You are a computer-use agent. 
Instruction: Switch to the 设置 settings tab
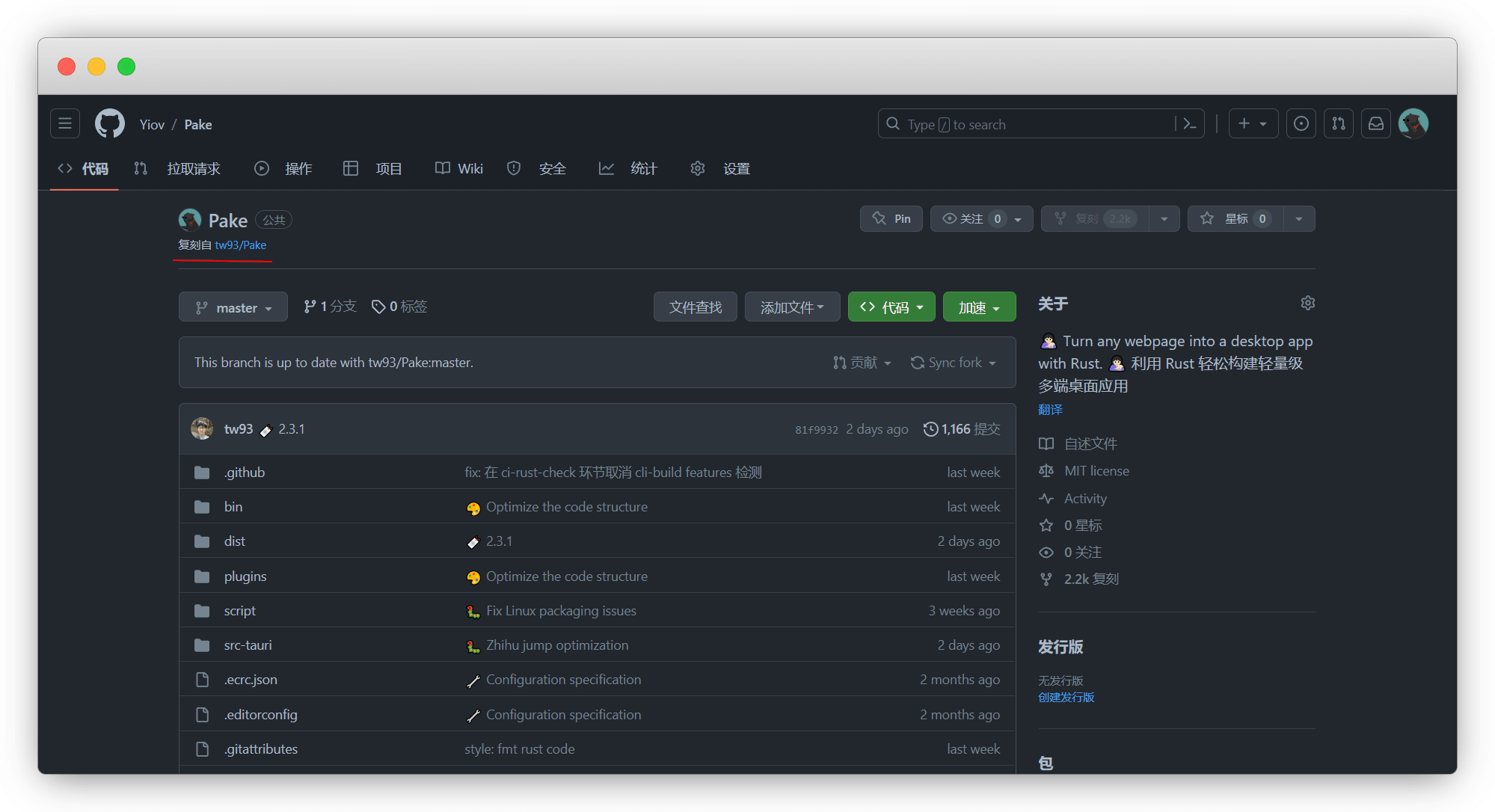721,169
